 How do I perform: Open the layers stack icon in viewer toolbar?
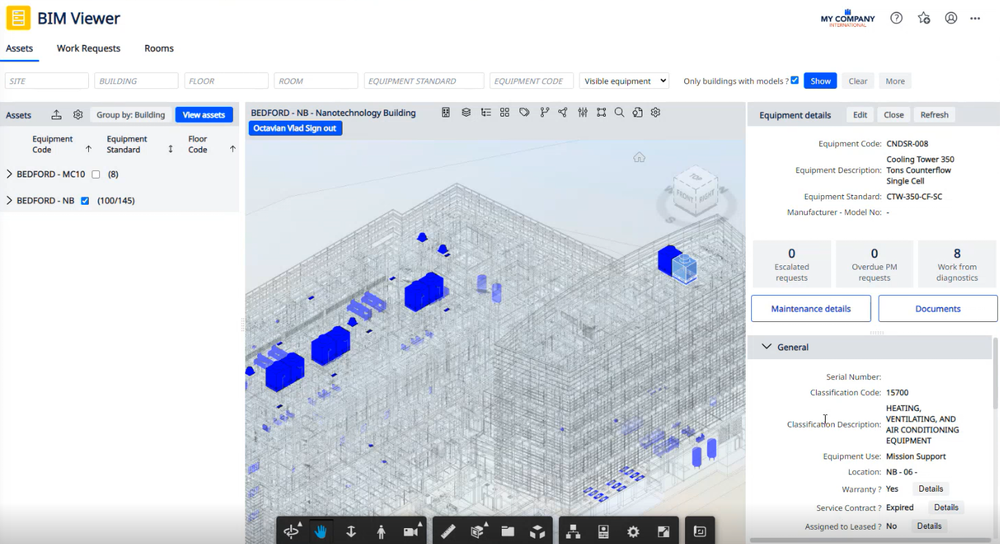coord(466,113)
